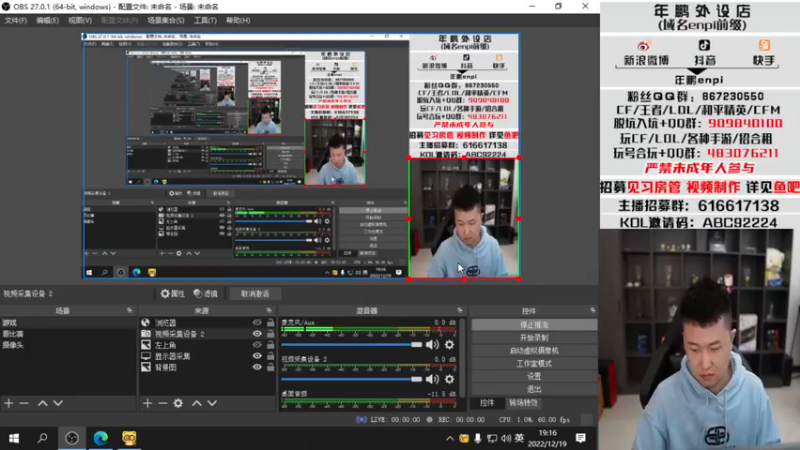Show the hidden 左上角 source
This screenshot has width=800, height=450.
(257, 345)
